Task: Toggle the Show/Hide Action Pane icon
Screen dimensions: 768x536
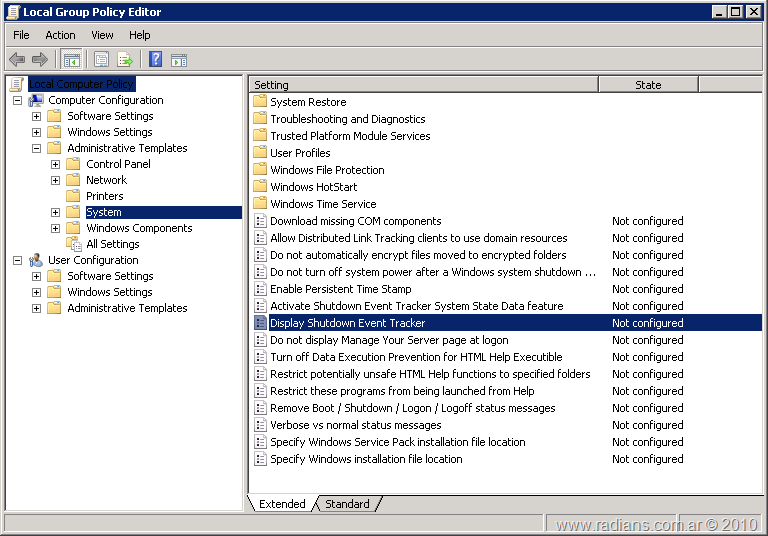Action: pos(179,60)
